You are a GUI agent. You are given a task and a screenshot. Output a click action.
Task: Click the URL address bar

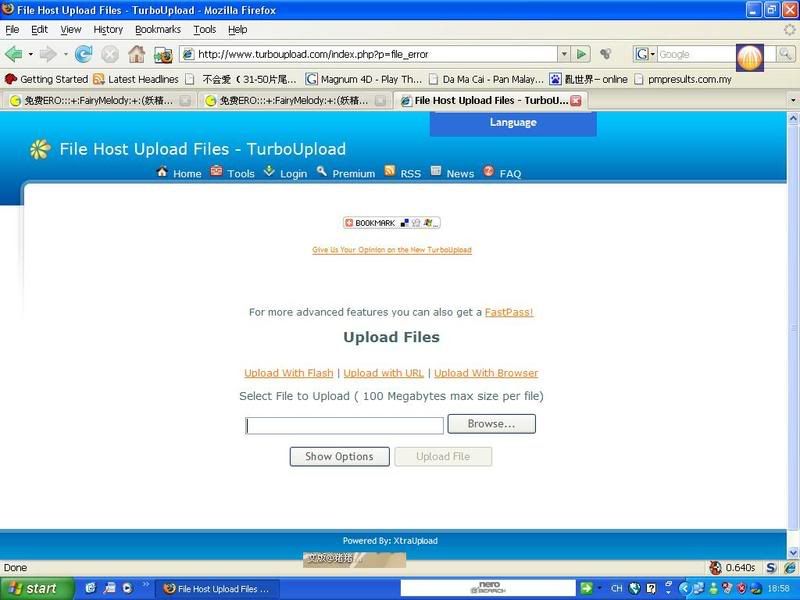(x=369, y=54)
